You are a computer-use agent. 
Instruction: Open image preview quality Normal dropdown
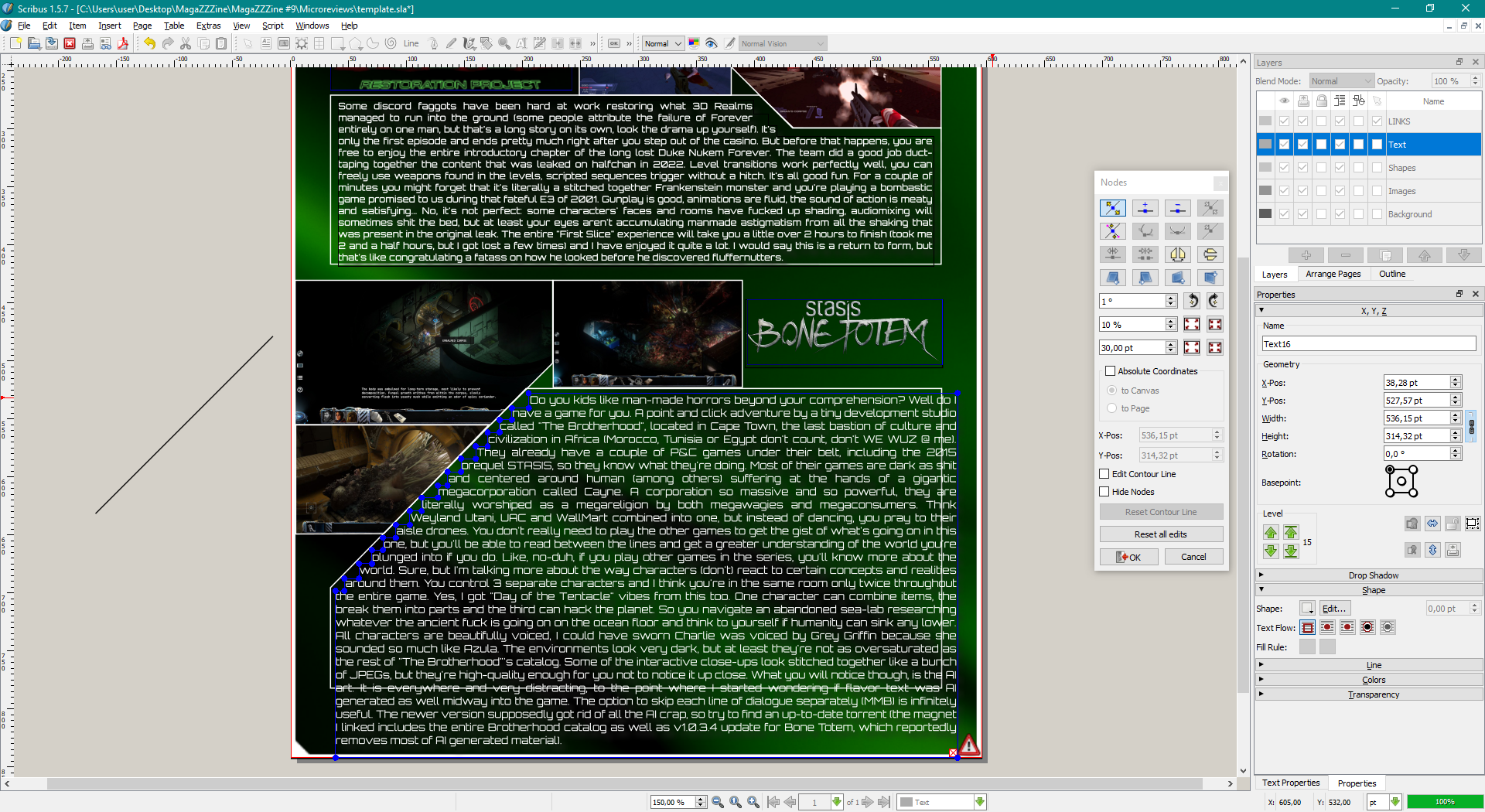coord(664,43)
